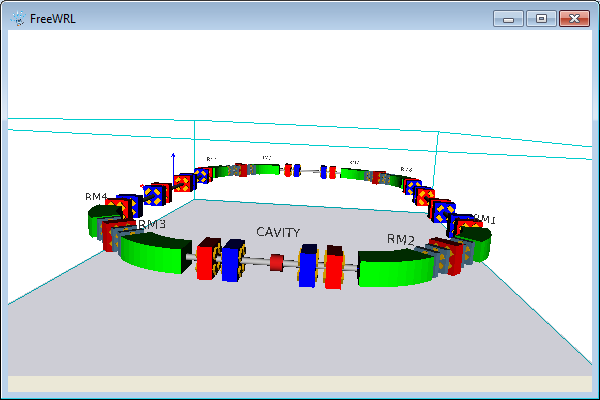Click the CAVITY label in the scene
This screenshot has height=400, width=600.
(278, 232)
